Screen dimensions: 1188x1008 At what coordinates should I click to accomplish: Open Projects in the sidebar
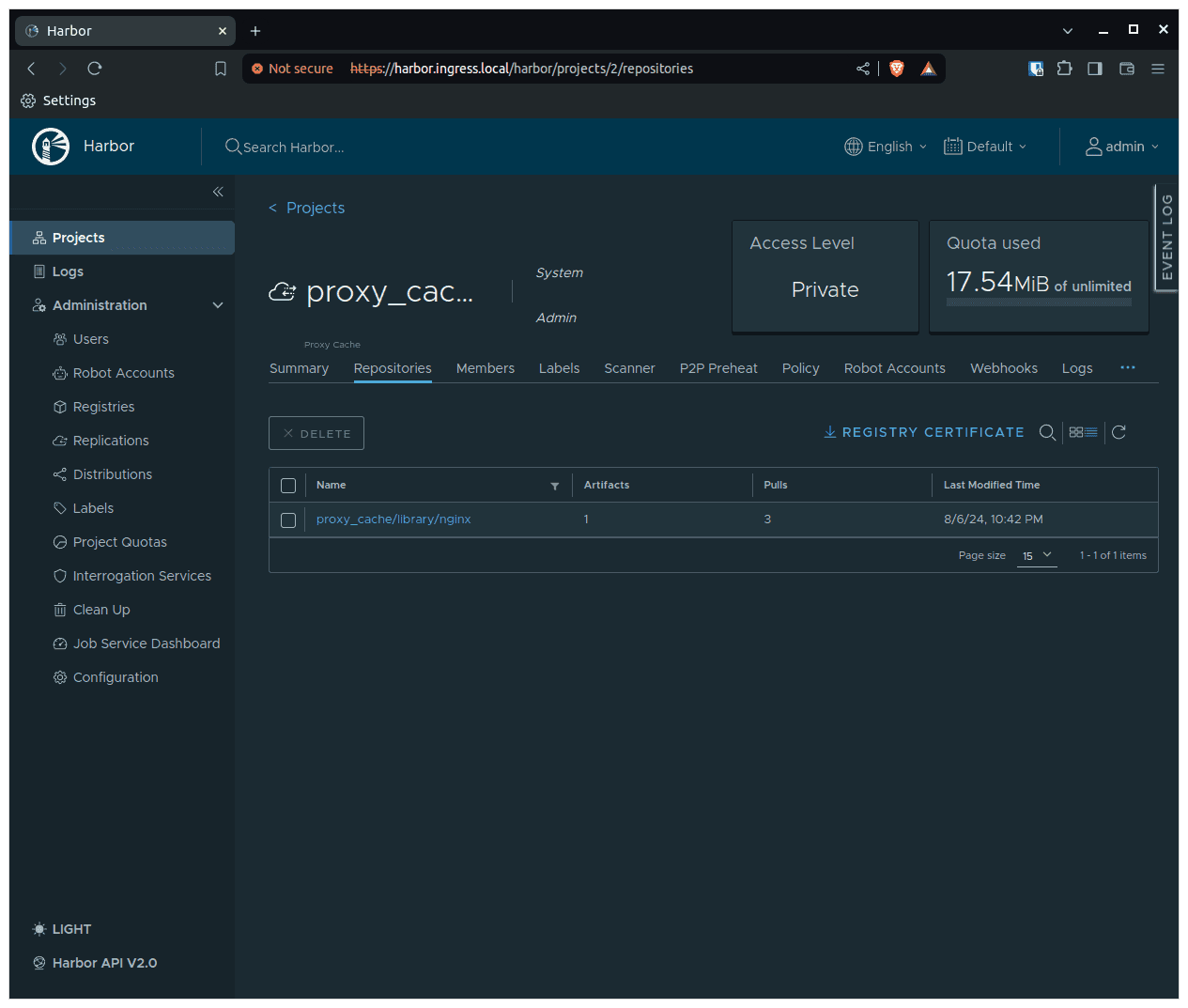pyautogui.click(x=122, y=238)
